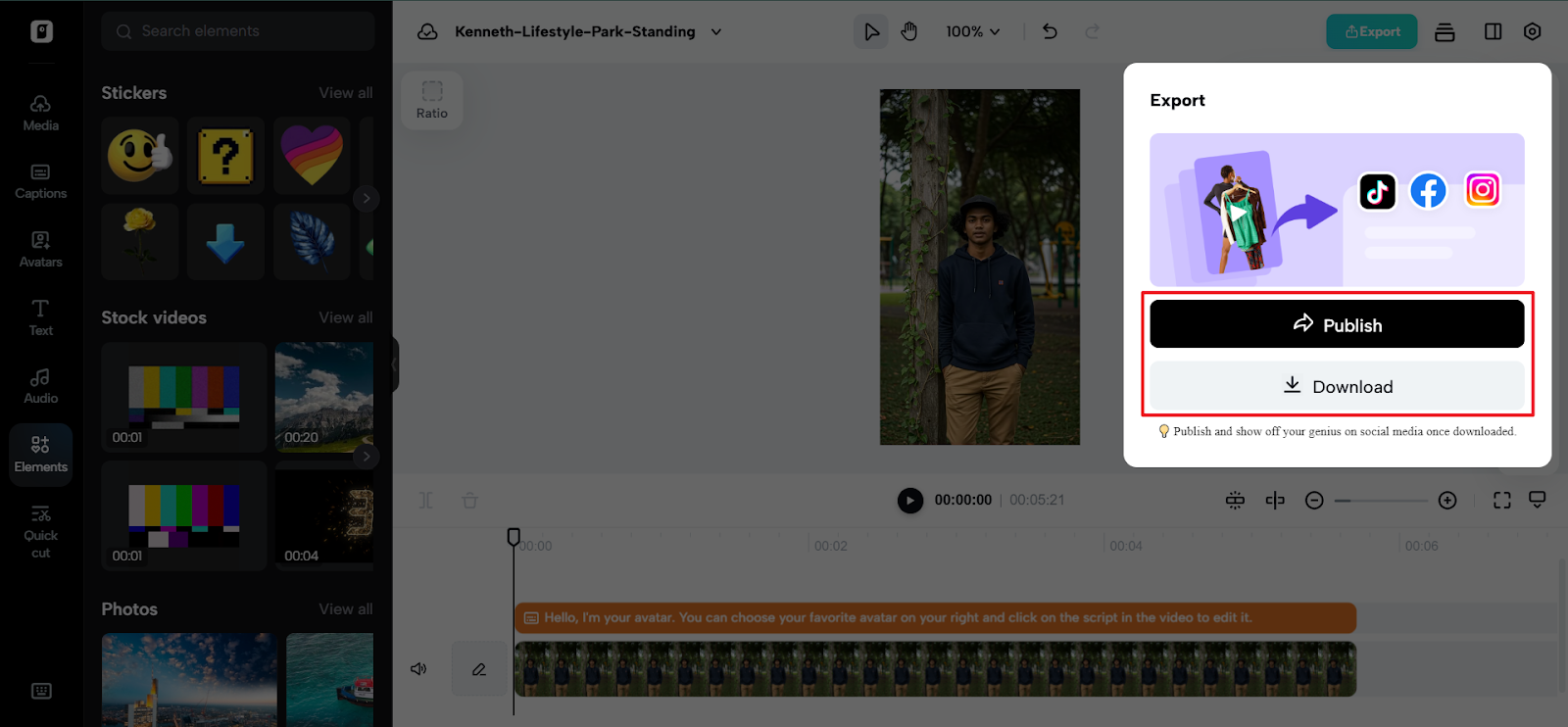This screenshot has height=727, width=1568.
Task: Click the Download button
Action: [x=1337, y=387]
